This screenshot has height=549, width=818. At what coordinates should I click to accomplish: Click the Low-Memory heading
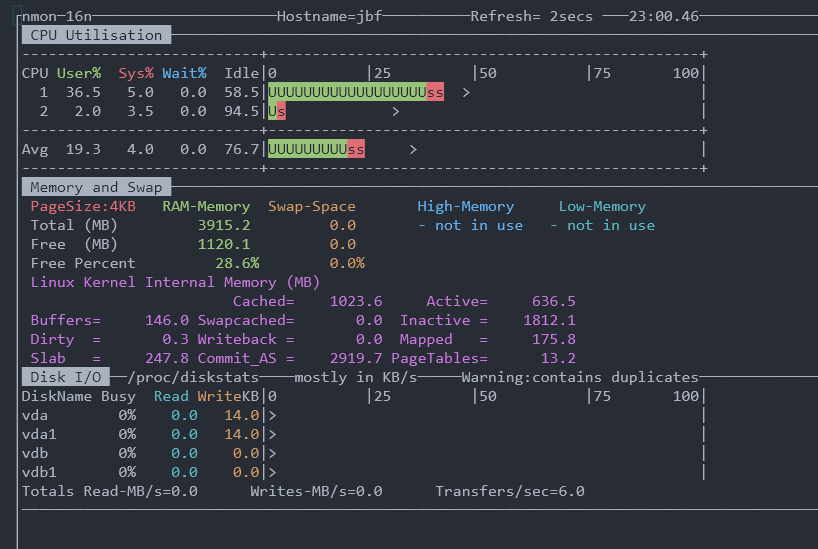pyautogui.click(x=602, y=206)
